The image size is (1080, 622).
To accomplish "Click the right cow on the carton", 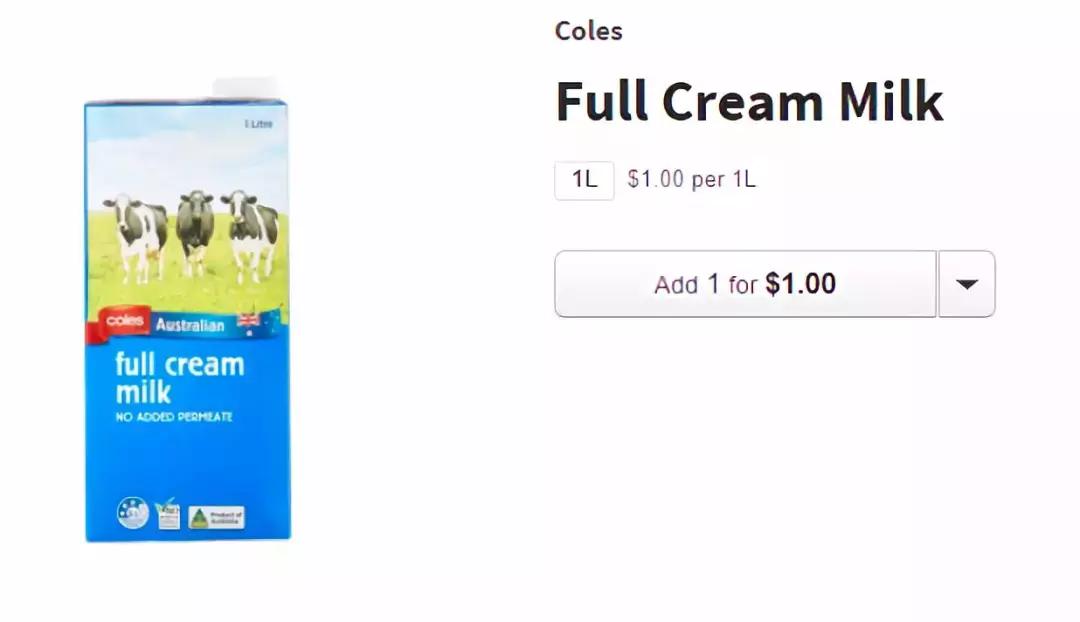I will (252, 232).
